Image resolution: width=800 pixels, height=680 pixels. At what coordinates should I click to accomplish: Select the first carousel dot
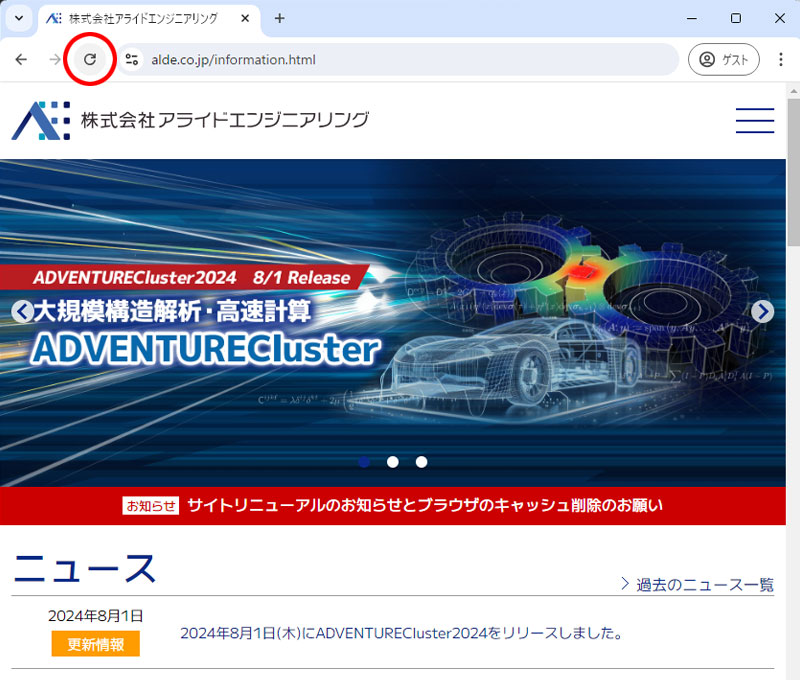(364, 462)
